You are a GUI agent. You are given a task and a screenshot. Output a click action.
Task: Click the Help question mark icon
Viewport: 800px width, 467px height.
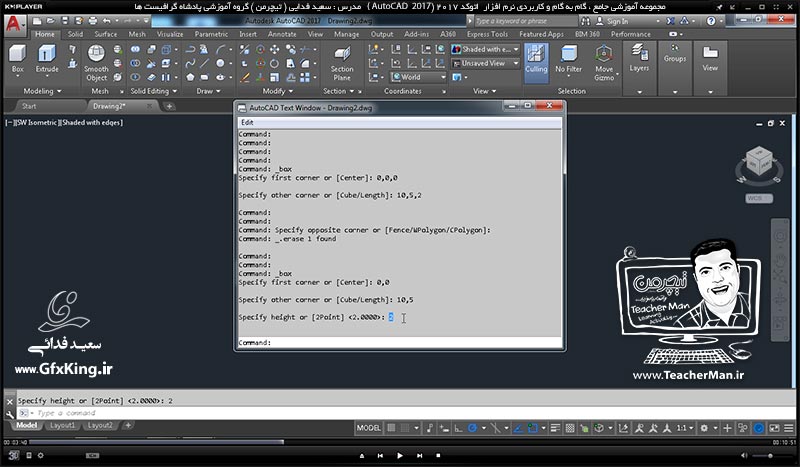pos(711,21)
